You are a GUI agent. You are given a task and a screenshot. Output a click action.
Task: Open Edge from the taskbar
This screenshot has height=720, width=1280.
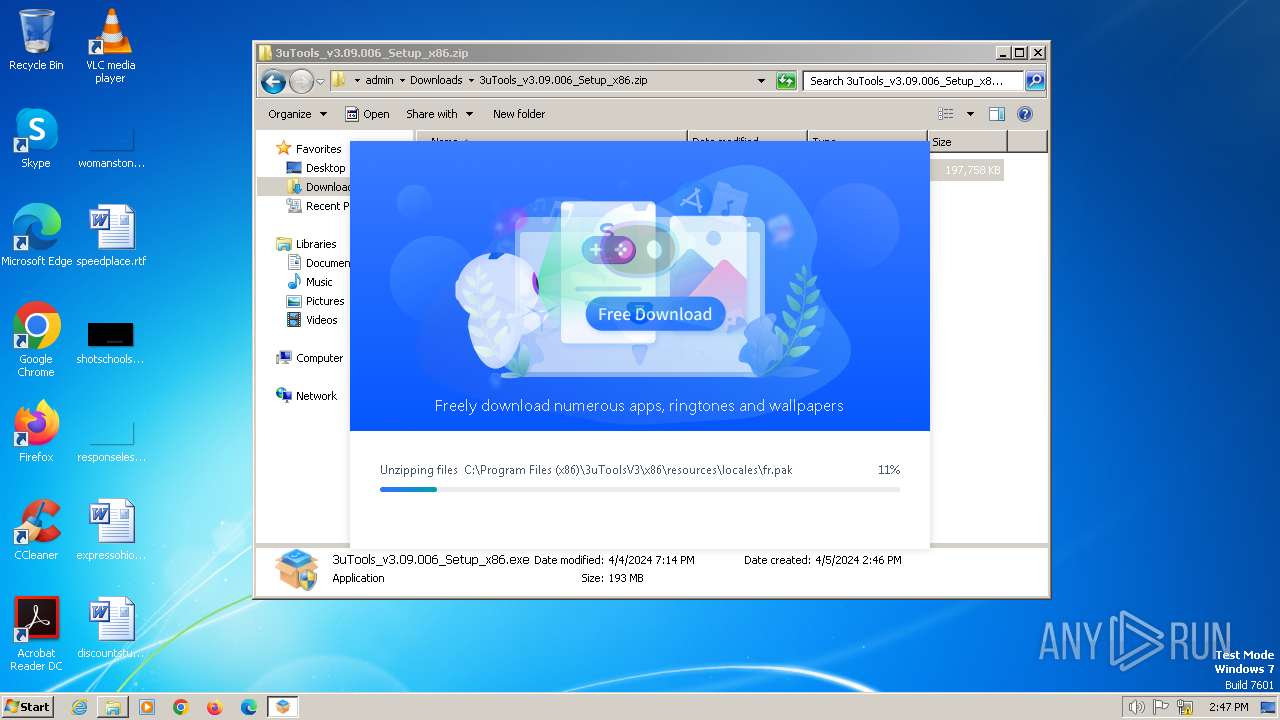(249, 707)
